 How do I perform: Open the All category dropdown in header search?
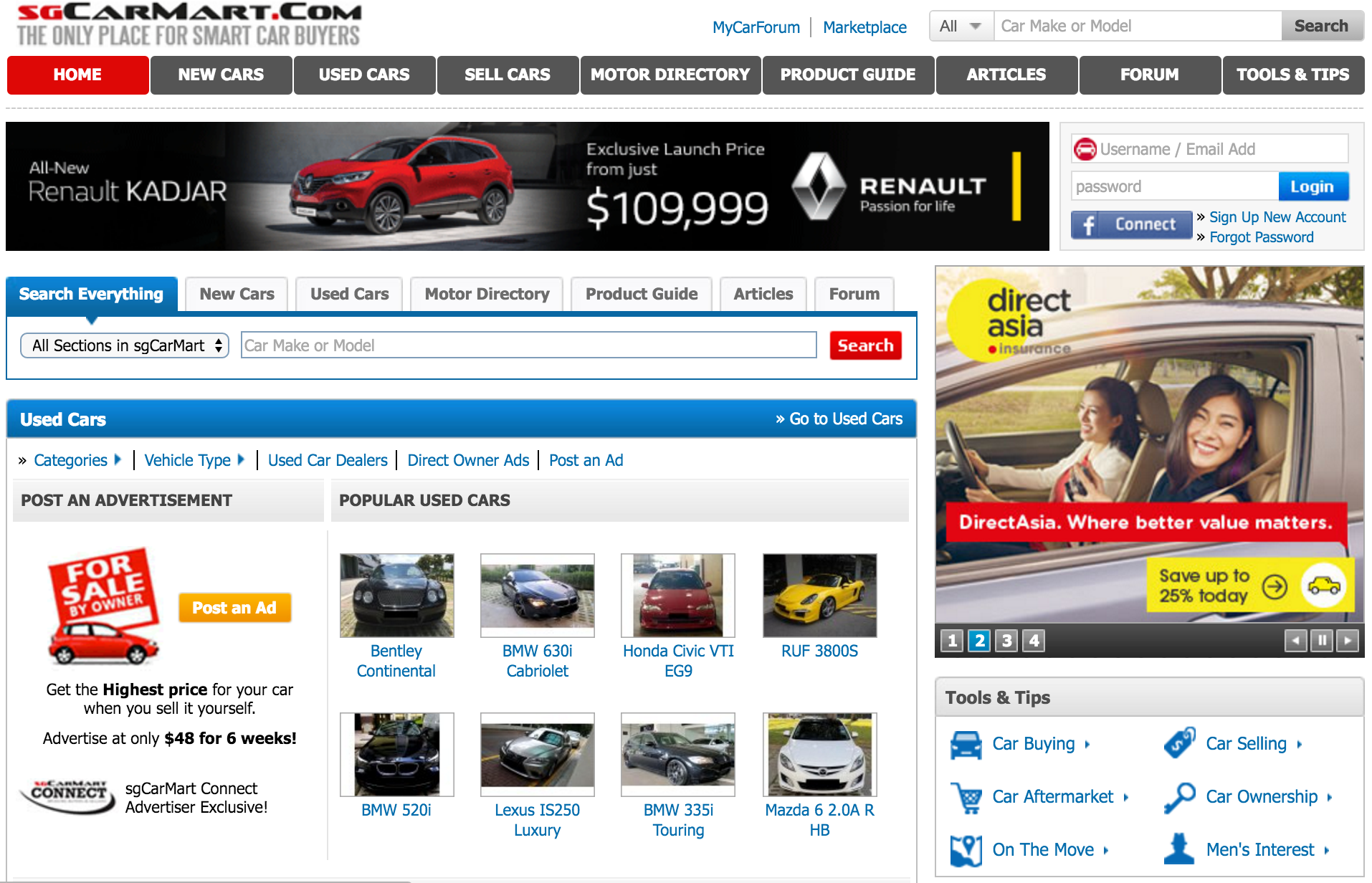[x=961, y=26]
